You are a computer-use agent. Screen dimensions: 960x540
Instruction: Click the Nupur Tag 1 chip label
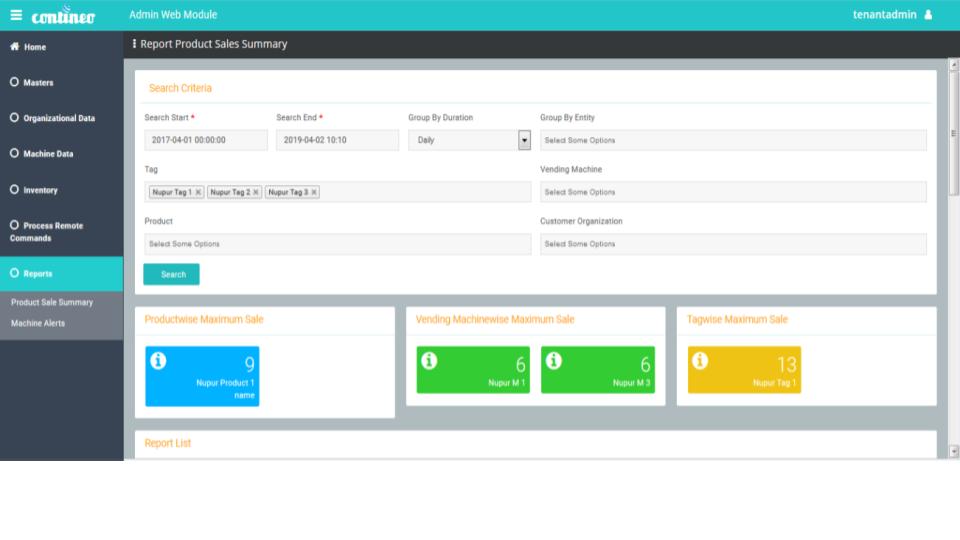click(172, 192)
